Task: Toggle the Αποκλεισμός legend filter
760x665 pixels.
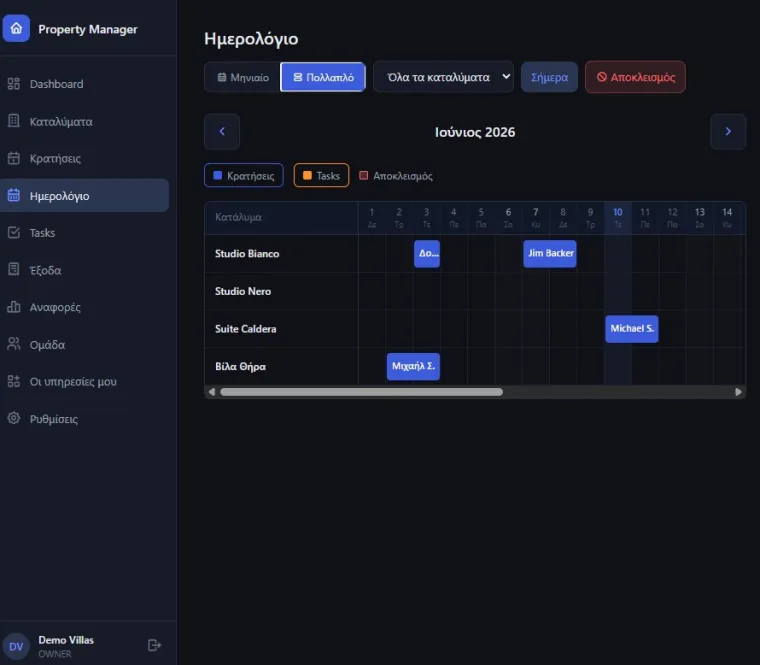Action: point(396,175)
